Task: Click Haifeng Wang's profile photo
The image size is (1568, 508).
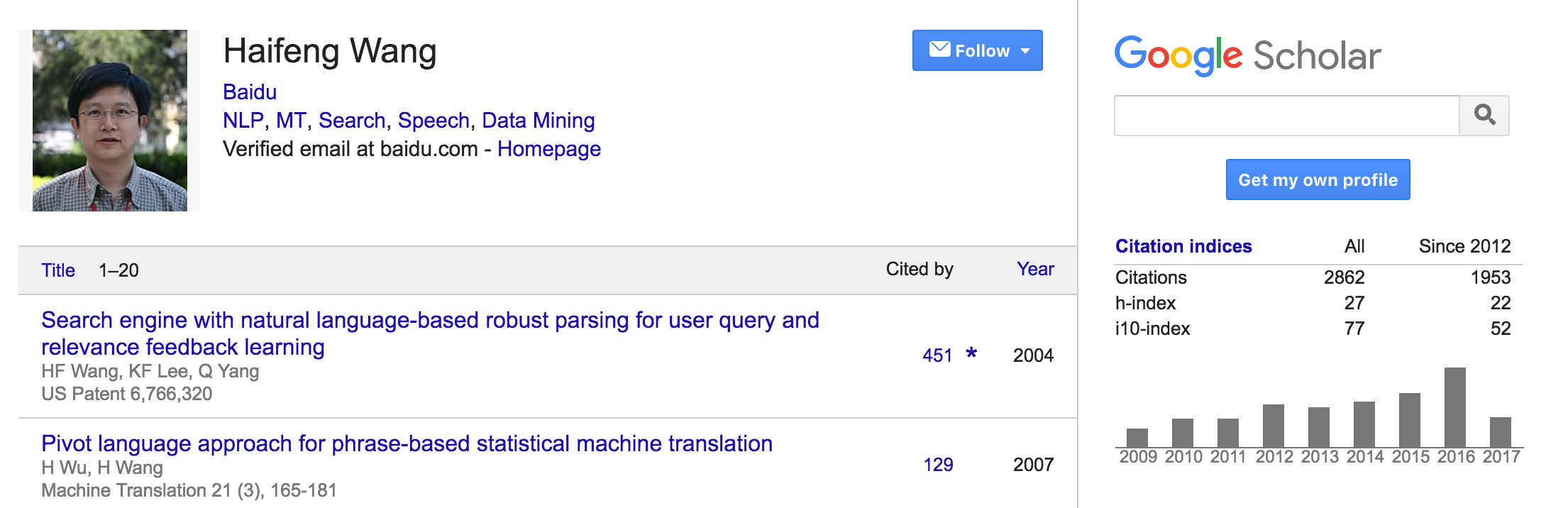Action: click(x=110, y=121)
